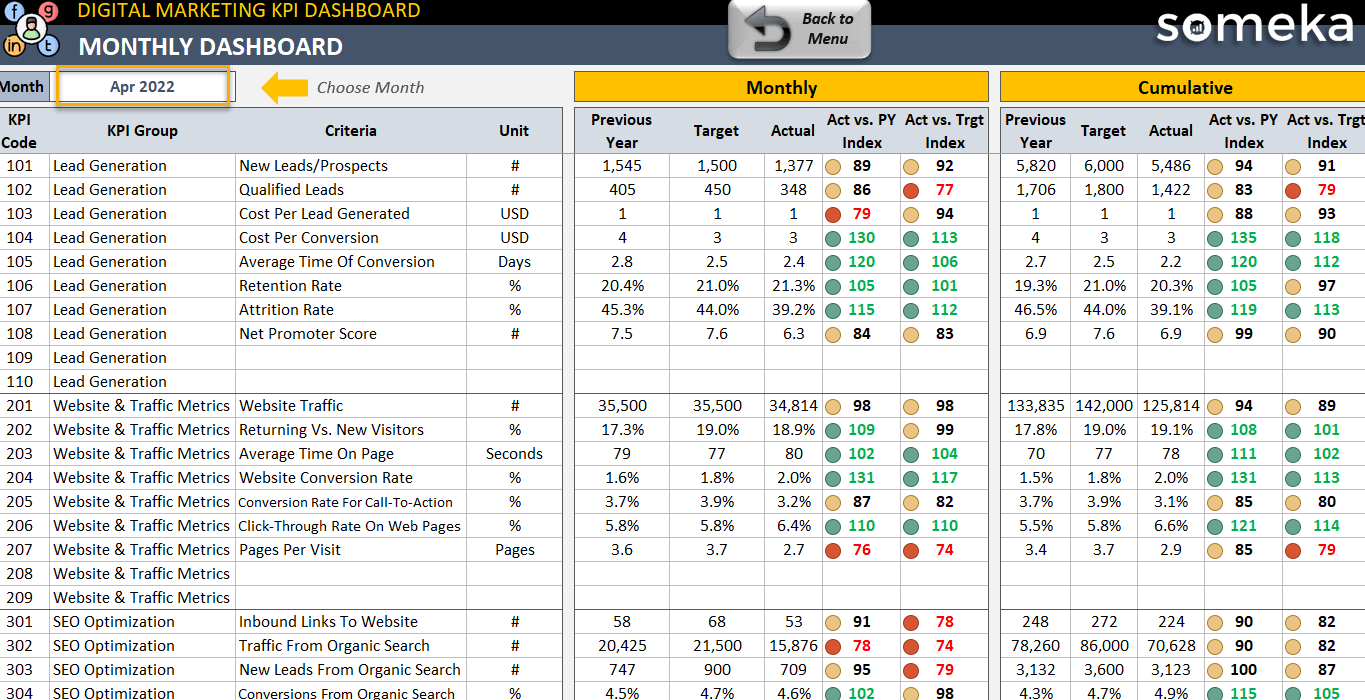Click the green dot beside Attrition Rate monthly 115
The width and height of the screenshot is (1365, 700).
832,310
